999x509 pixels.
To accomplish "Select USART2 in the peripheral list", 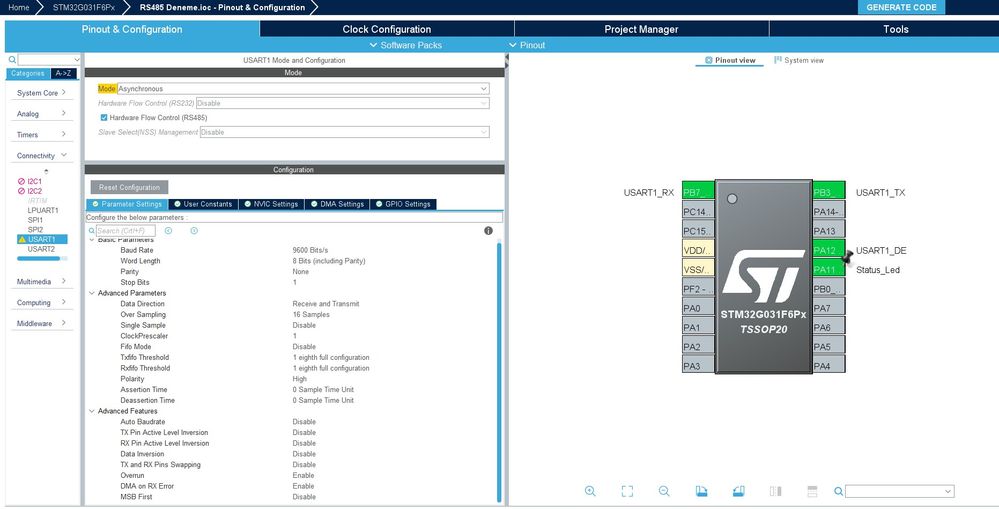I will pyautogui.click(x=41, y=249).
